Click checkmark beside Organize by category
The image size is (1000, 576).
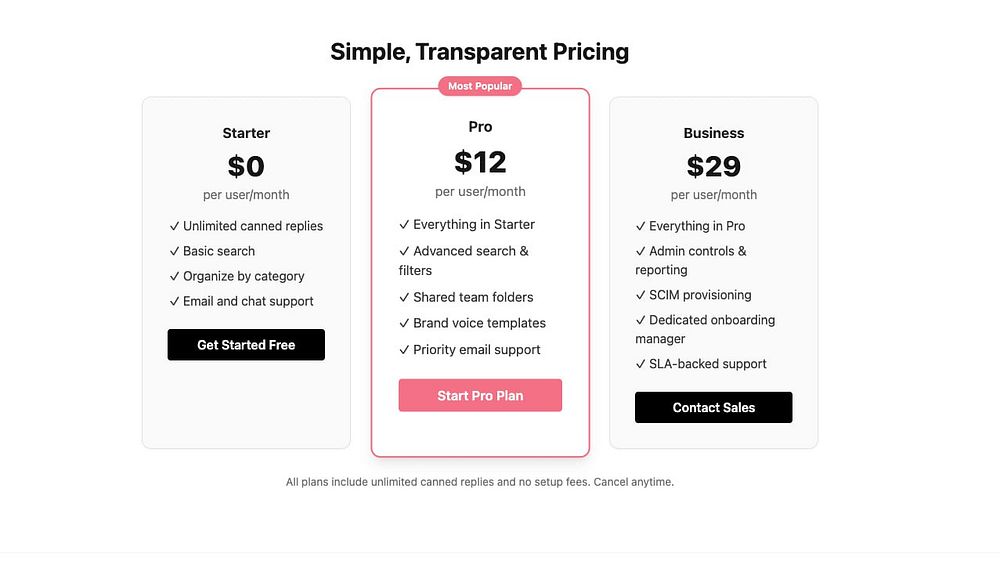pos(174,276)
